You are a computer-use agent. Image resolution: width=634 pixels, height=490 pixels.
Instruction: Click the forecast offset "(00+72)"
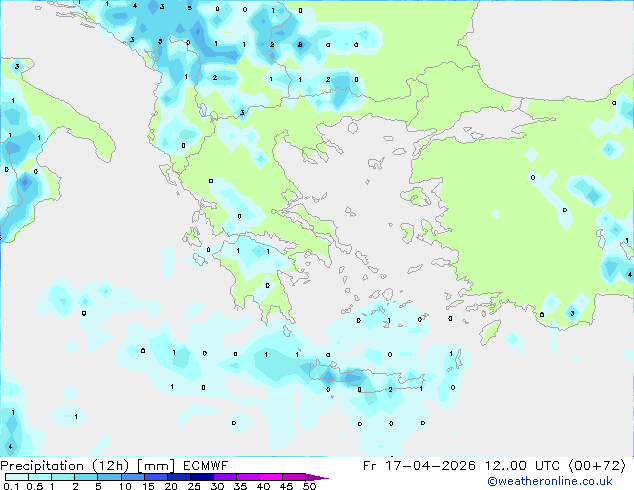tap(598, 466)
